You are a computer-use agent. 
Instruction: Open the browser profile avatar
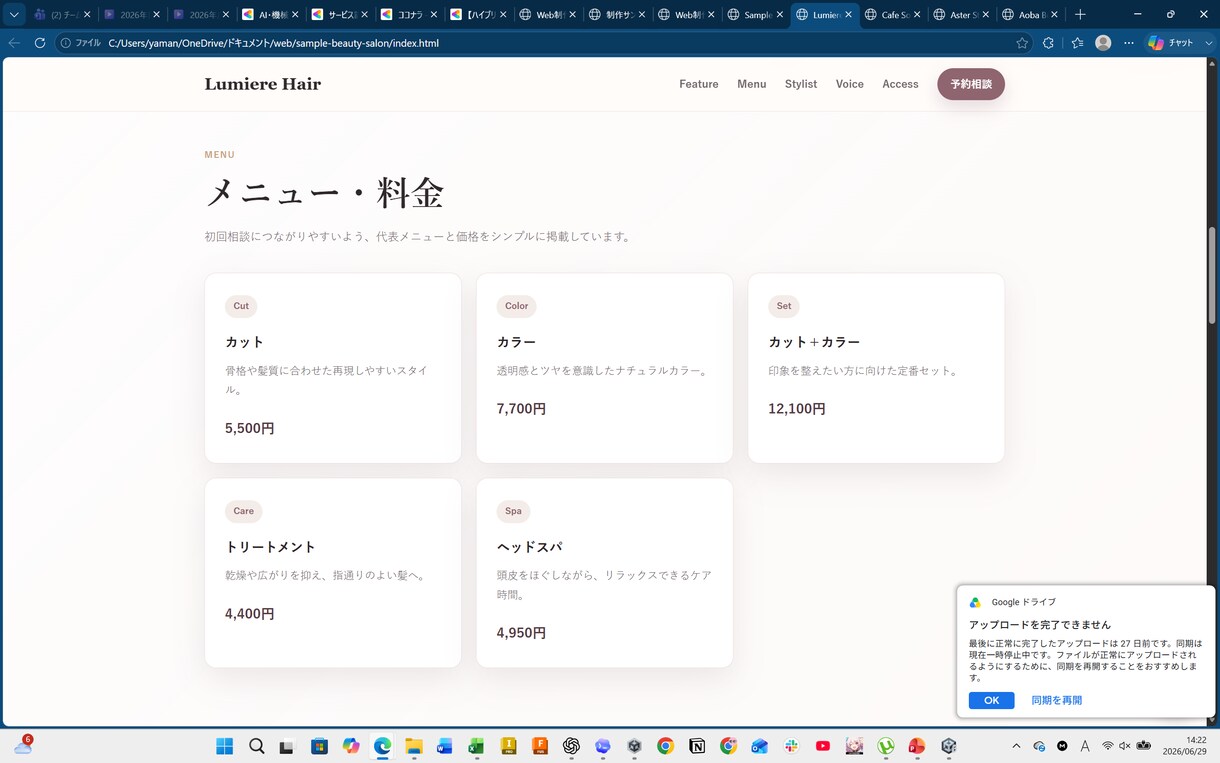1103,43
